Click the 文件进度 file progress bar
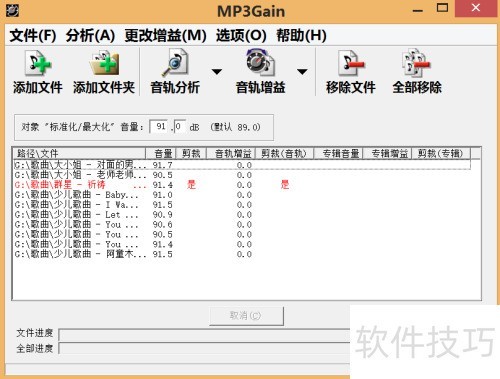The image size is (500, 379). click(204, 334)
